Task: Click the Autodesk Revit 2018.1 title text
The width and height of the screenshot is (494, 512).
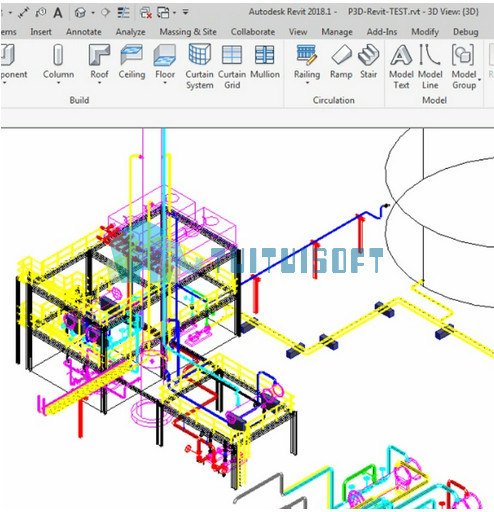Action: click(x=290, y=12)
